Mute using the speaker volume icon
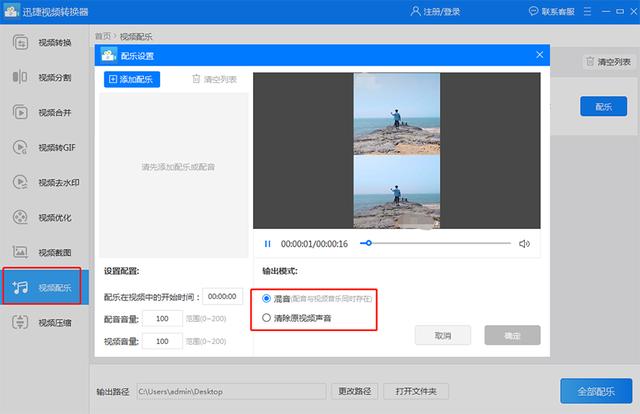 [524, 244]
